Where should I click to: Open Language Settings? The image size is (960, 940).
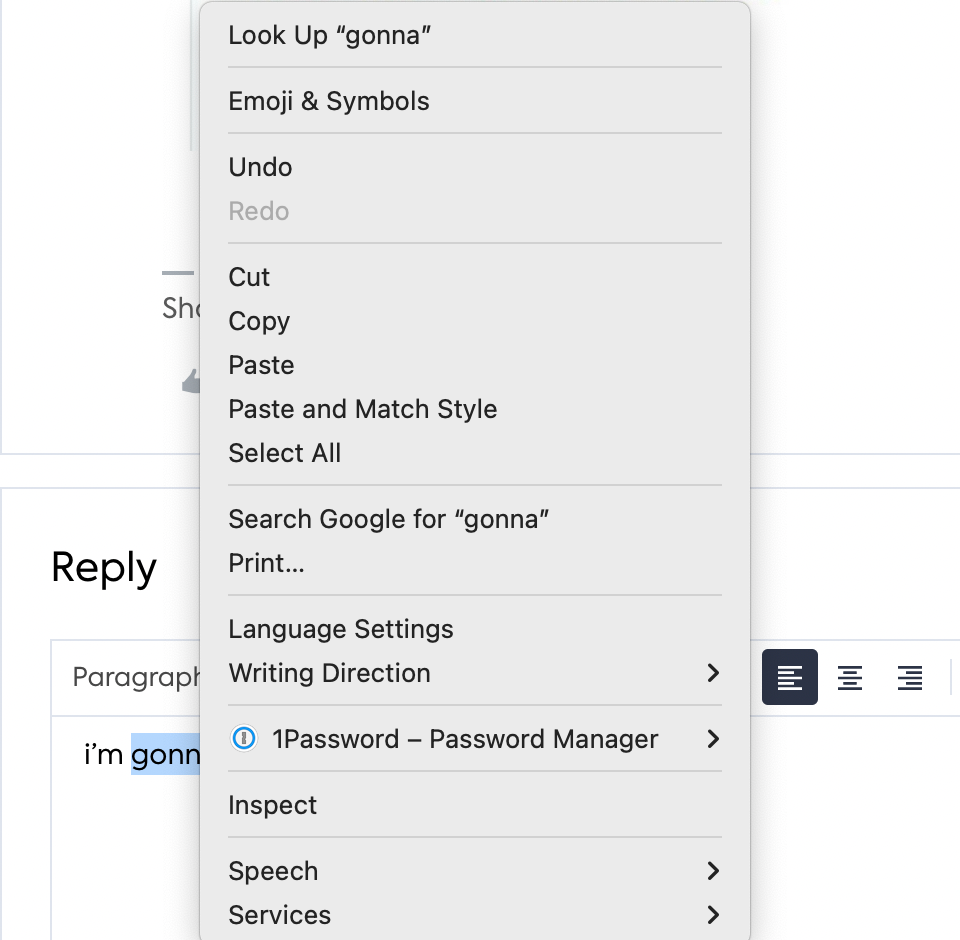(474, 629)
